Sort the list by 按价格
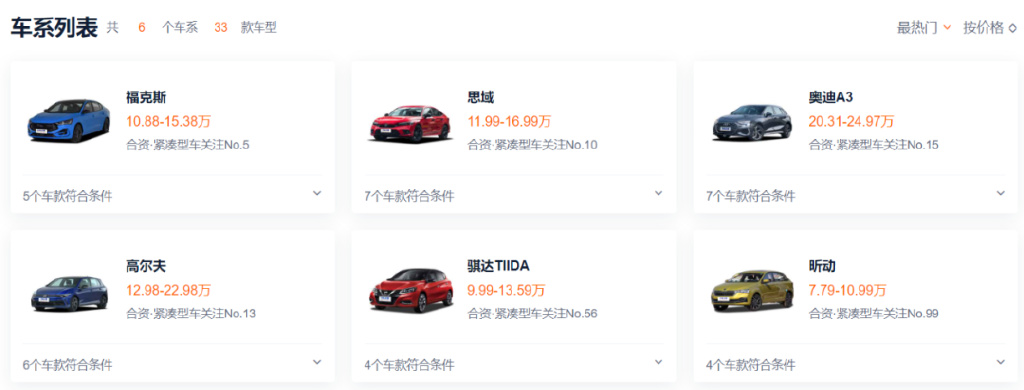The height and width of the screenshot is (390, 1024). pos(989,28)
